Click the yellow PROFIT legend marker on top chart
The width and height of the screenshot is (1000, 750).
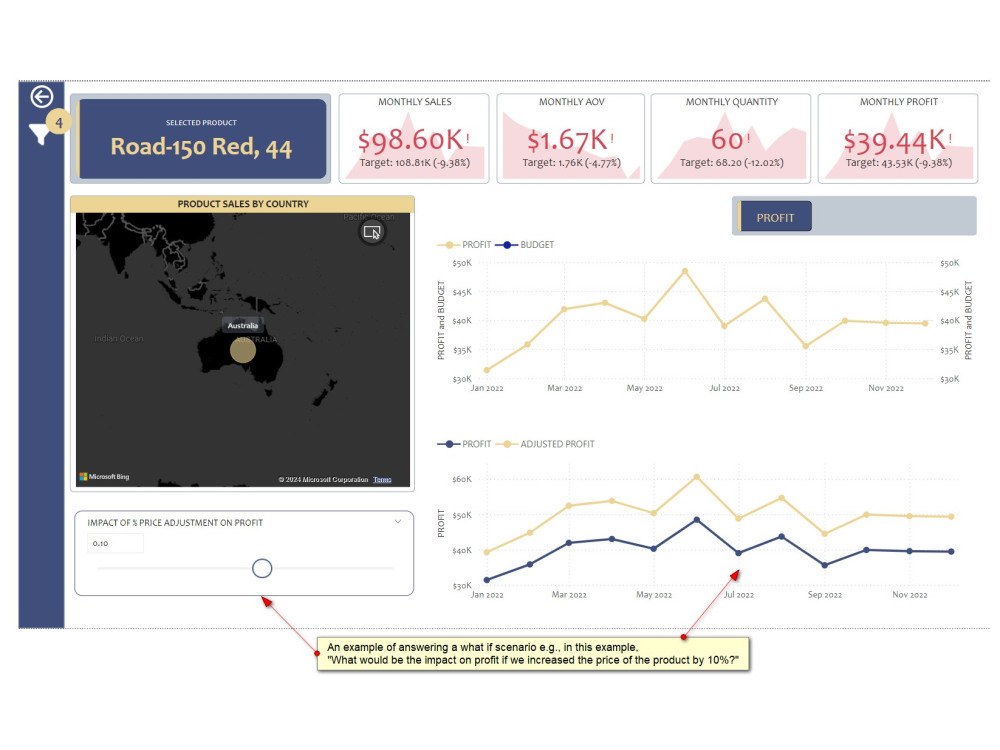tap(450, 245)
